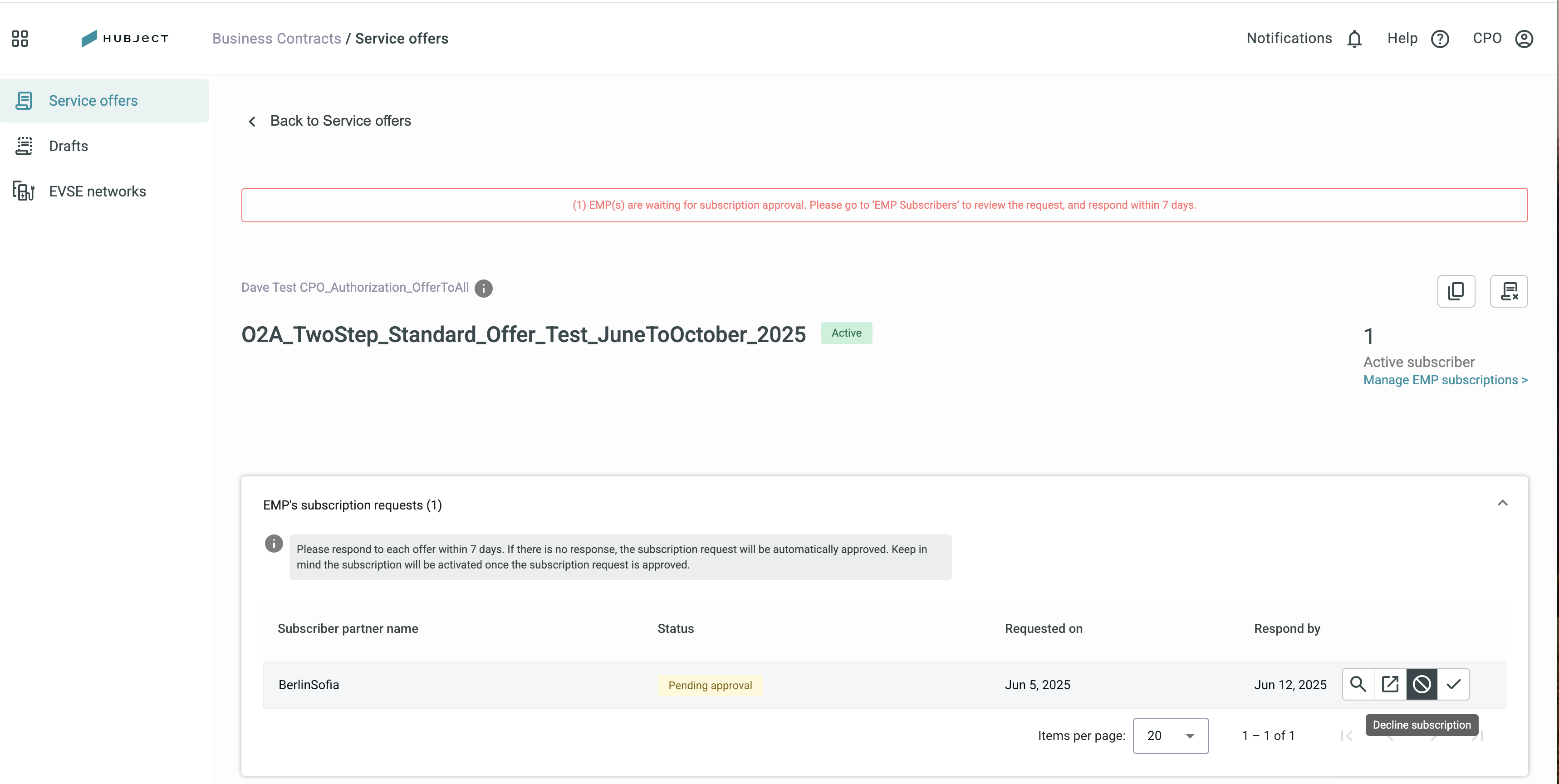
Task: Decline the BerlinSofia subscription request
Action: coord(1422,684)
